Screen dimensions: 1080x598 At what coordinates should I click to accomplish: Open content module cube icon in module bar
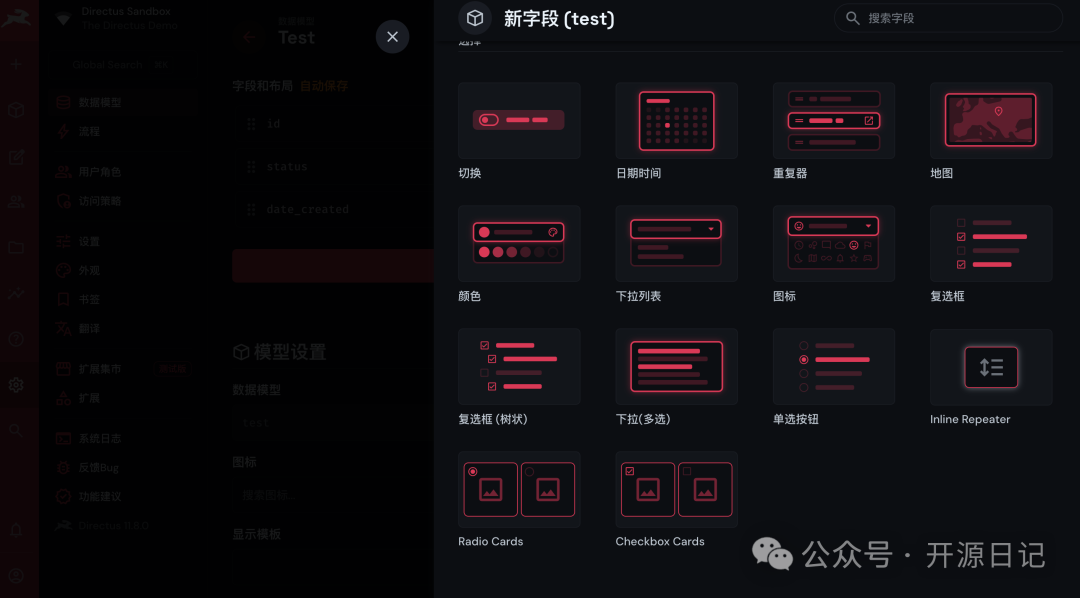pos(17,110)
